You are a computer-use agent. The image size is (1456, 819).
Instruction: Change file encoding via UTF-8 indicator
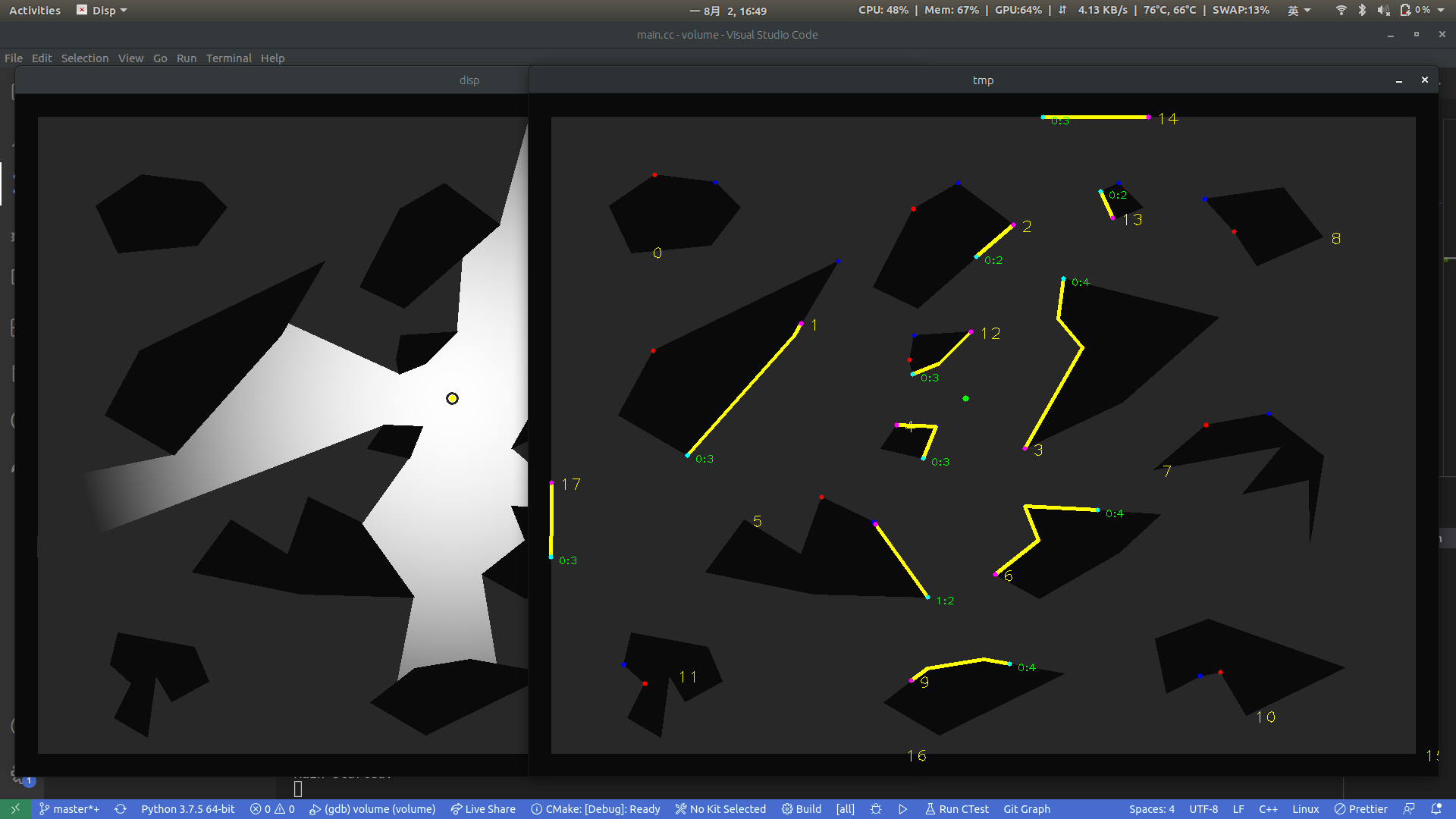coord(1203,809)
